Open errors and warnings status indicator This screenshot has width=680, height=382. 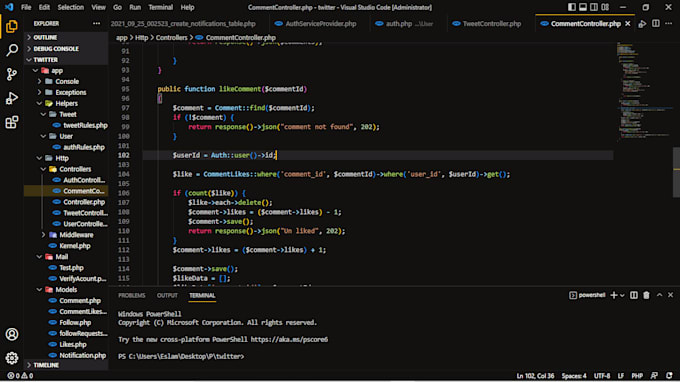click(20, 375)
